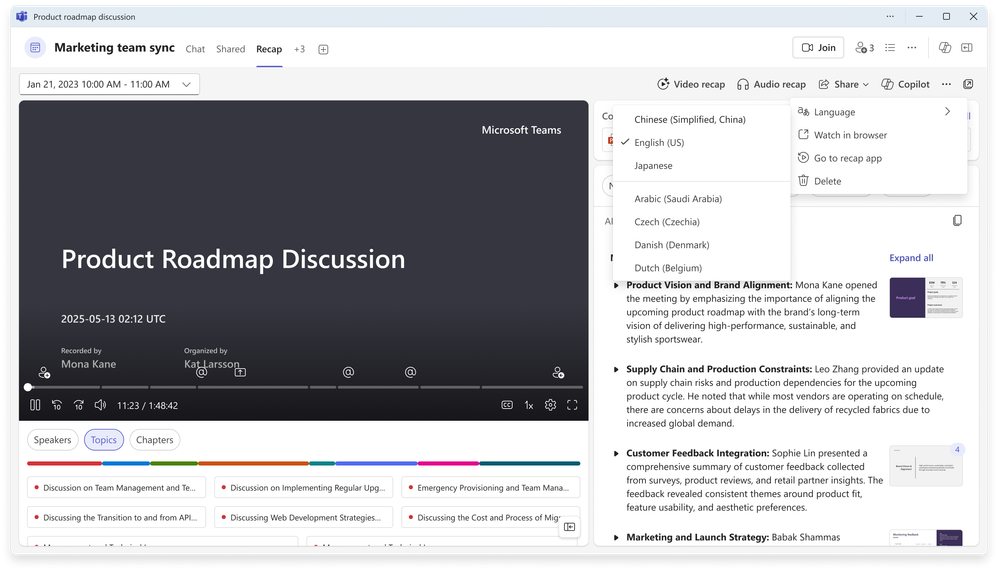The height and width of the screenshot is (571, 998).
Task: Expand Customer Feedback Integration note
Action: [x=616, y=454]
